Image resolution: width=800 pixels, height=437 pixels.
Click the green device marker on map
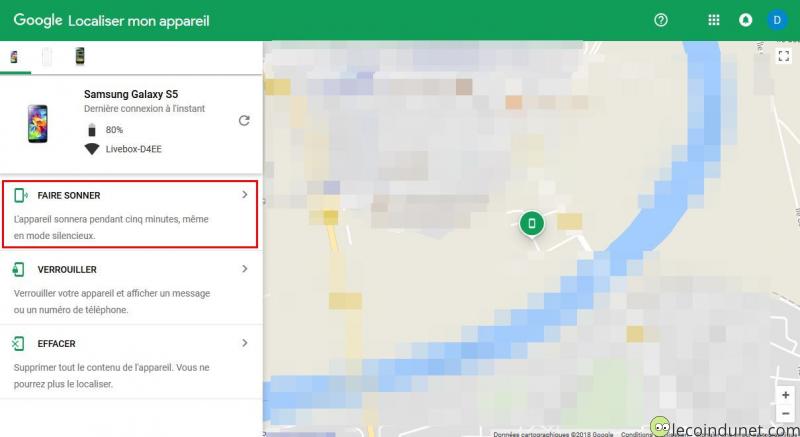(x=532, y=224)
